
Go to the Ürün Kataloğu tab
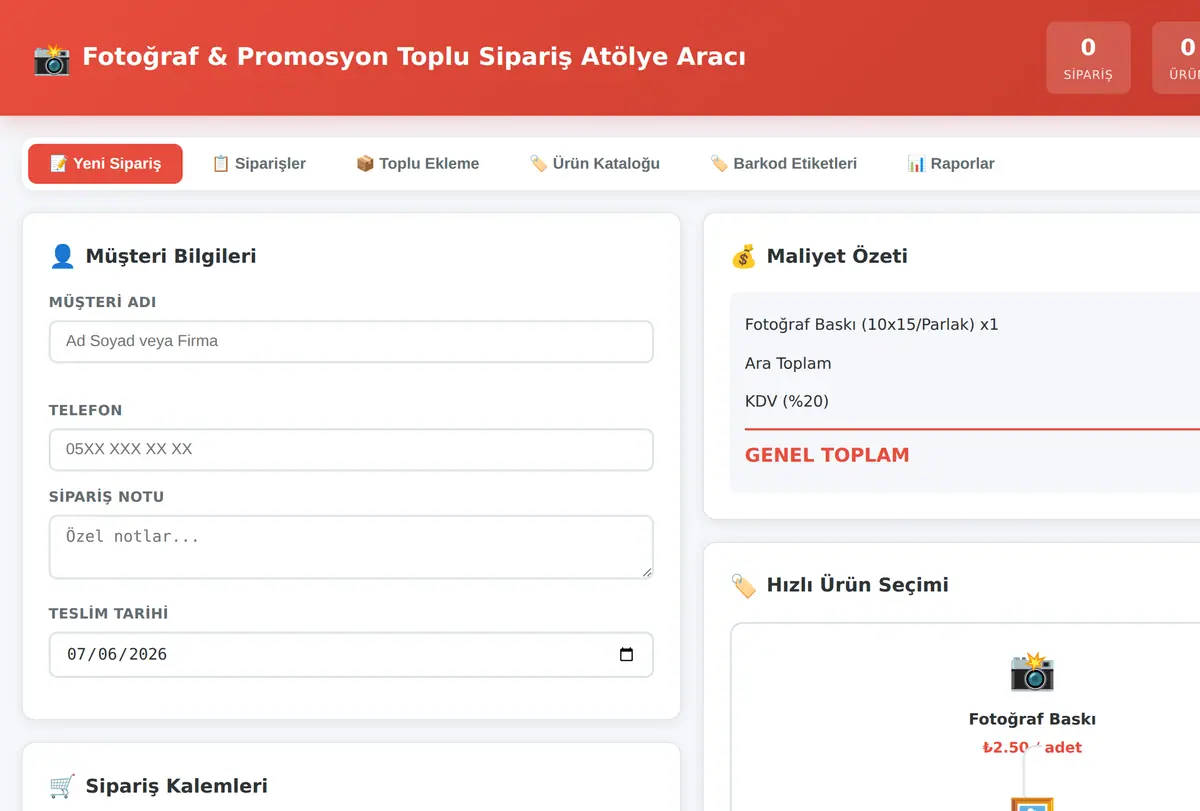click(x=594, y=164)
